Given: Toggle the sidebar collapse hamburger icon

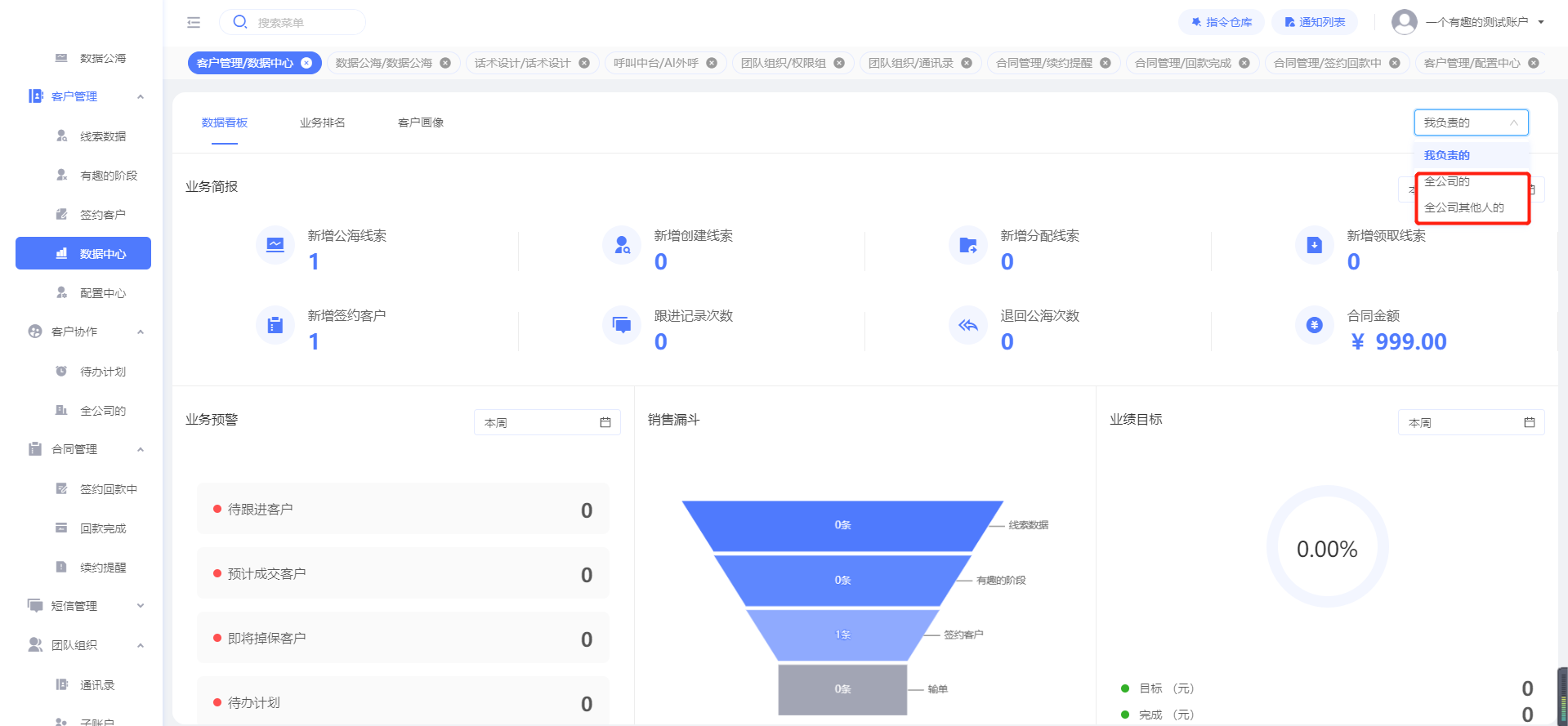Looking at the screenshot, I should tap(194, 22).
